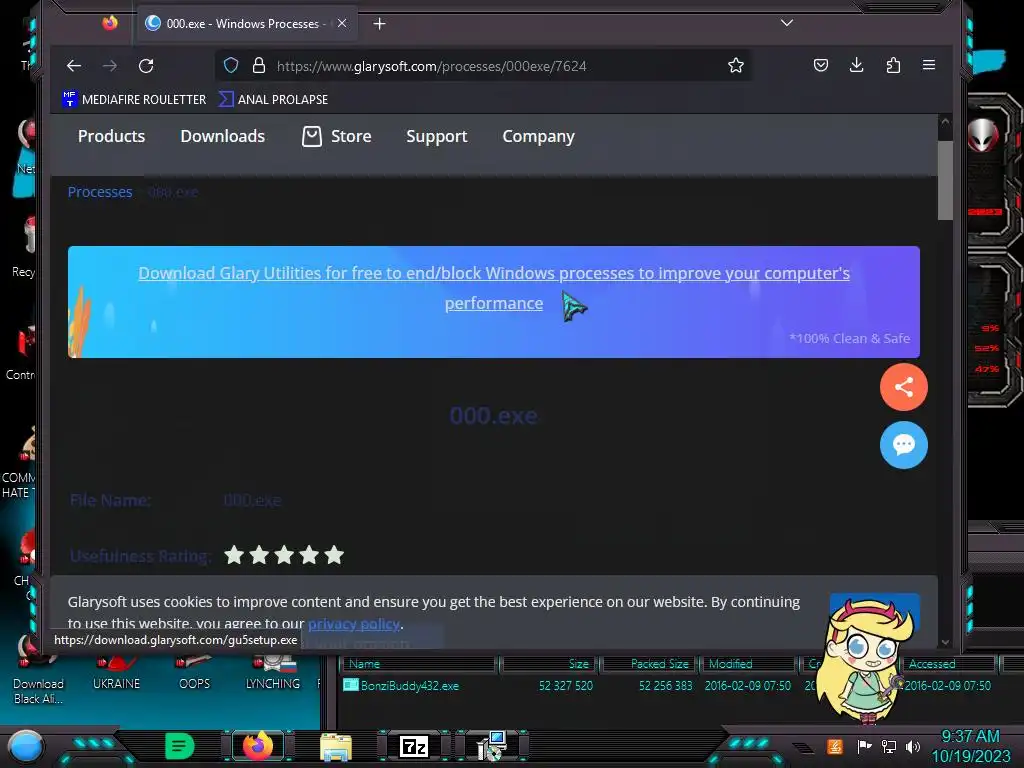Click the 7-Zip taskbar icon
The image size is (1024, 768).
(414, 746)
